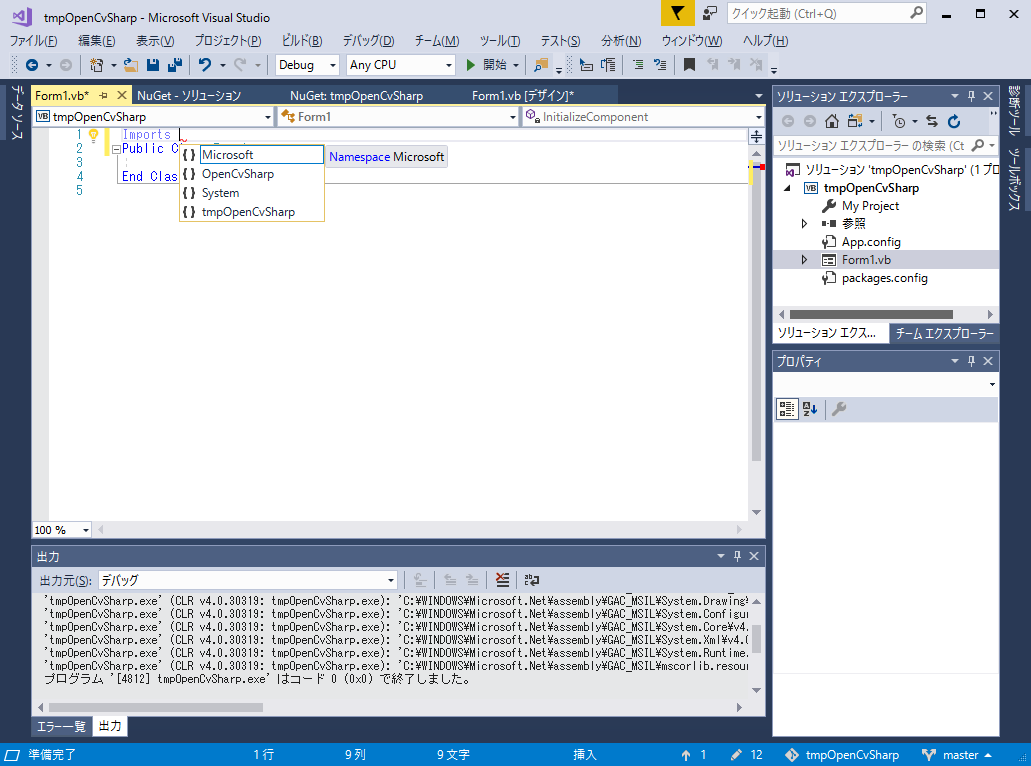Toggle auto-hide pin on Solution Explorer
This screenshot has width=1031, height=766.
coord(971,96)
